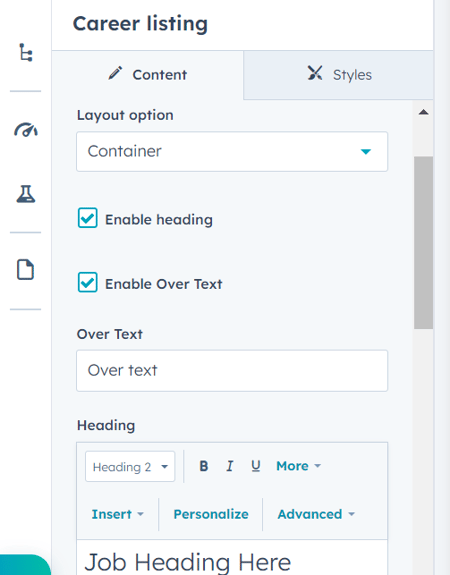Open the site tree structure icon
The image size is (450, 575).
26,52
